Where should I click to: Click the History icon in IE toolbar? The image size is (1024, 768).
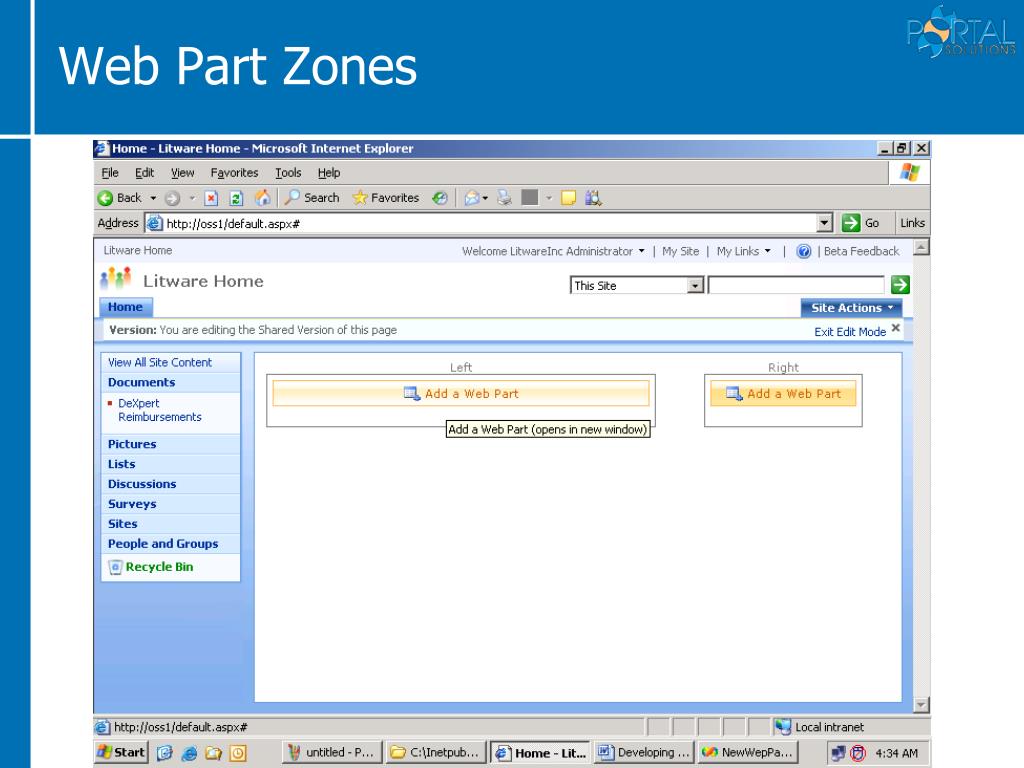[x=440, y=197]
